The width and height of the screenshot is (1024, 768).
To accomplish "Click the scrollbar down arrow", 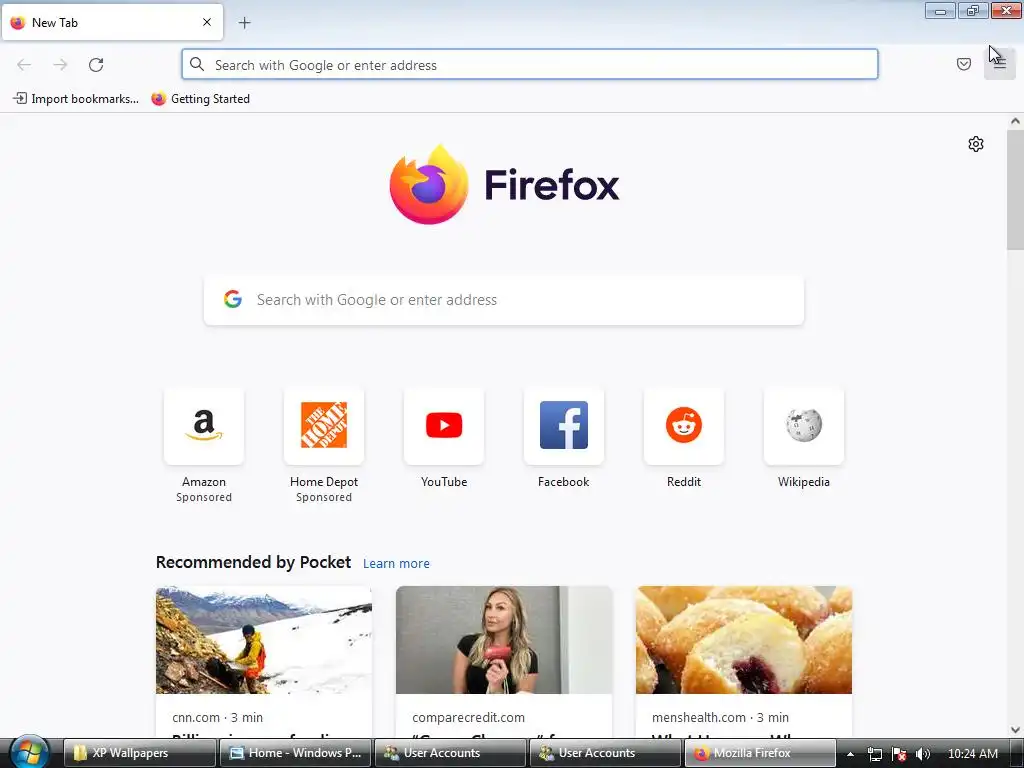I will point(1015,729).
